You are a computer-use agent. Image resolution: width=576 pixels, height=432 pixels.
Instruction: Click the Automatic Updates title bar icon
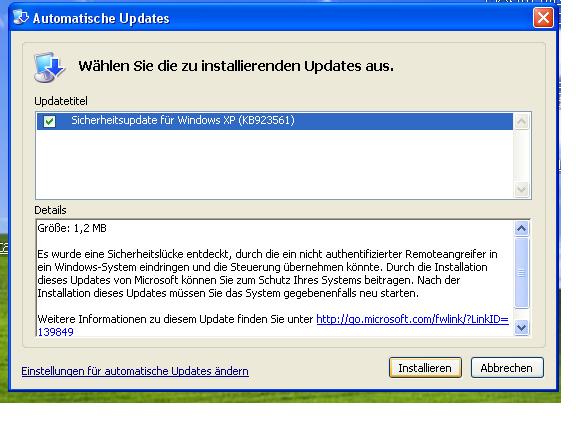(x=21, y=17)
